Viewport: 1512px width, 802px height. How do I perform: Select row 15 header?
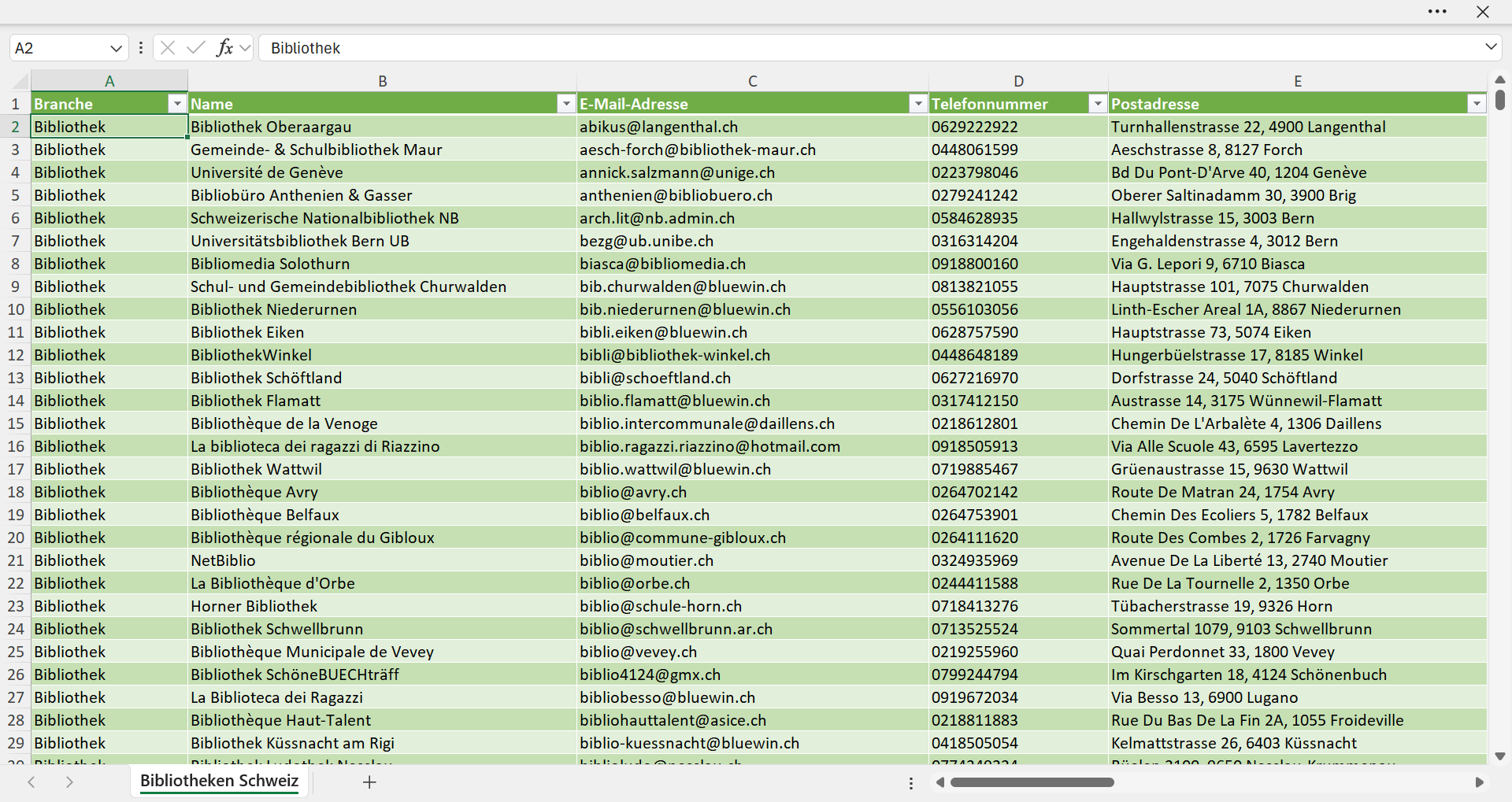pos(16,423)
